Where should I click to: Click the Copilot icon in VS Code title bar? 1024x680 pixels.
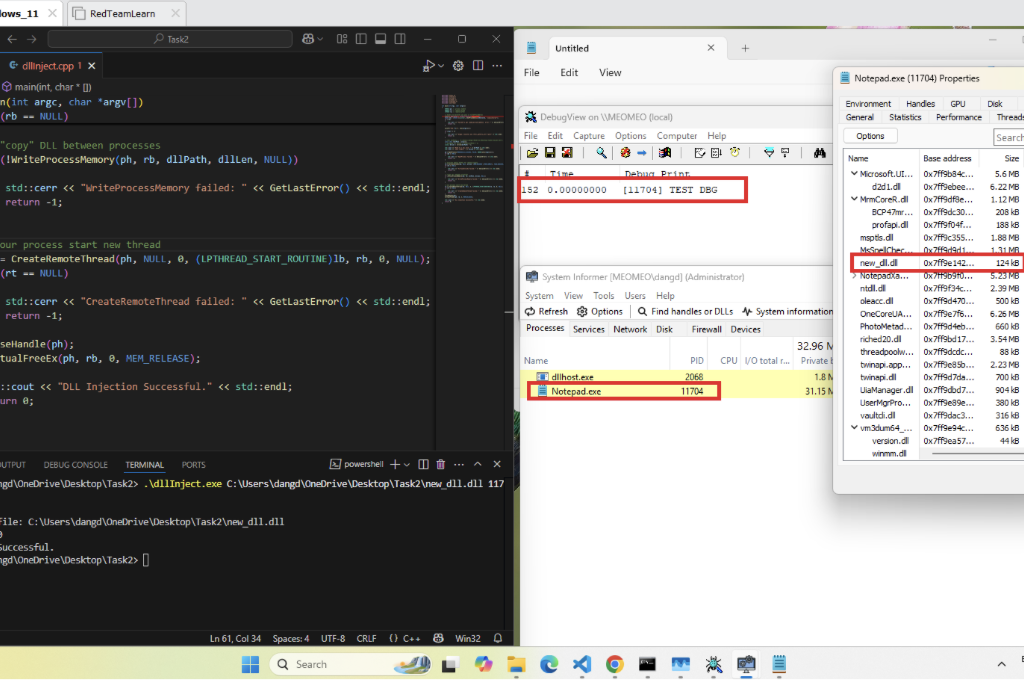pyautogui.click(x=307, y=39)
